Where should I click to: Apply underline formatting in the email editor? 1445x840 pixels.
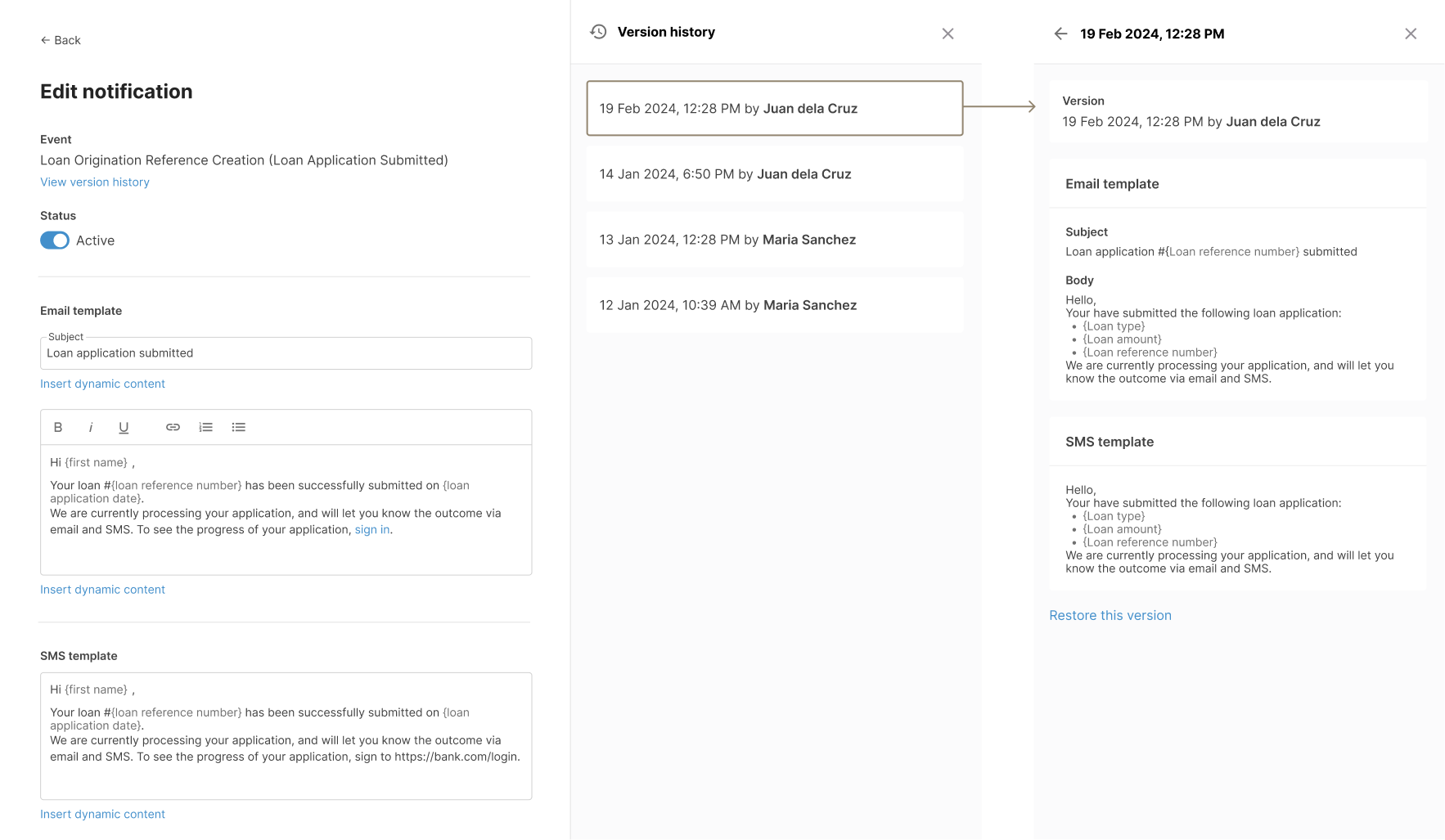click(x=124, y=426)
